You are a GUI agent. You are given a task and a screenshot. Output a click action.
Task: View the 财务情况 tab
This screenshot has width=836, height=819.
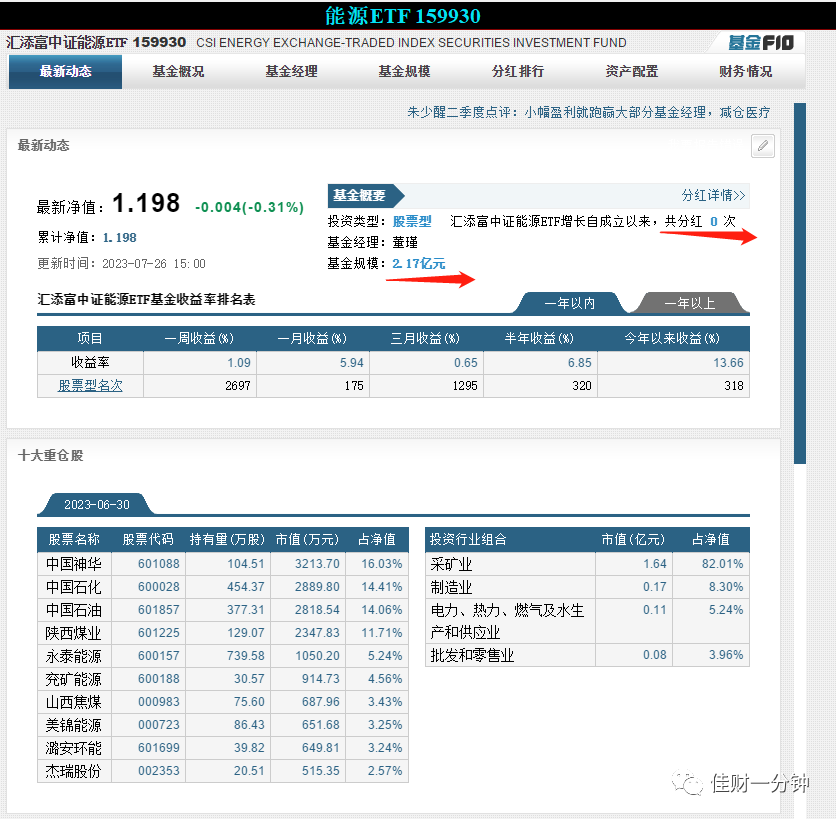coord(745,71)
